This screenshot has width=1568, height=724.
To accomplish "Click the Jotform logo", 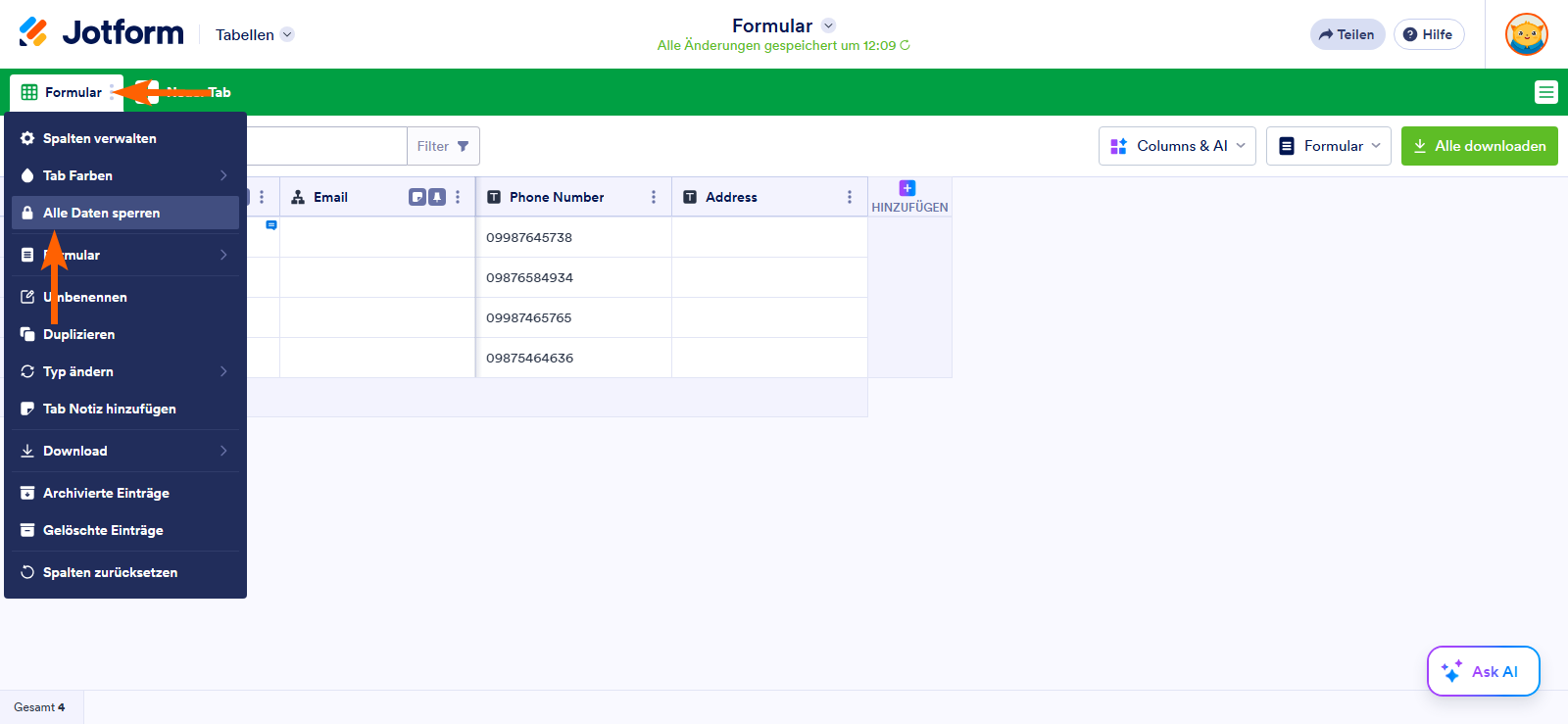I will [x=101, y=33].
